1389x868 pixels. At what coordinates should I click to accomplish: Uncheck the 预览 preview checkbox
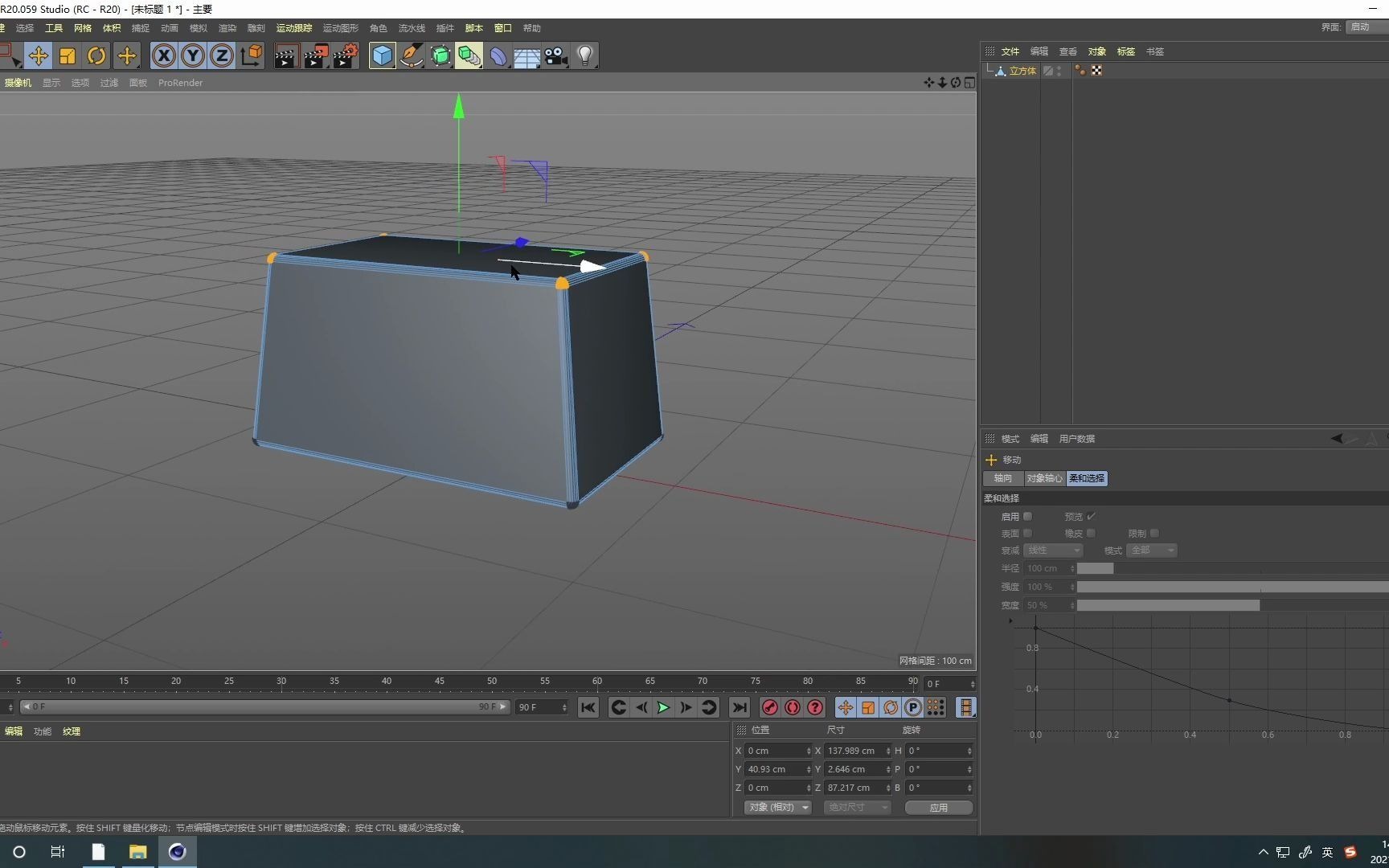click(x=1090, y=516)
